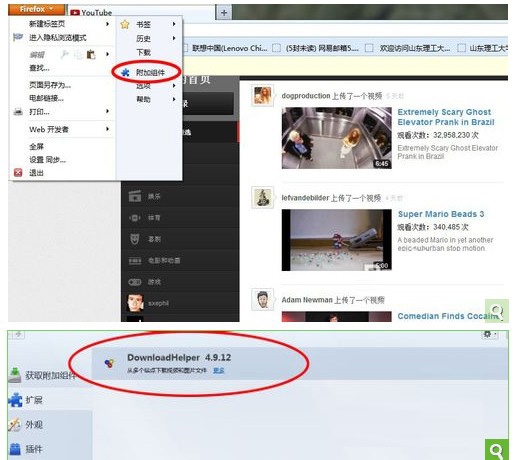Image resolution: width=519 pixels, height=460 pixels.
Task: Click the dogproduction channel avatar
Action: coord(262,95)
